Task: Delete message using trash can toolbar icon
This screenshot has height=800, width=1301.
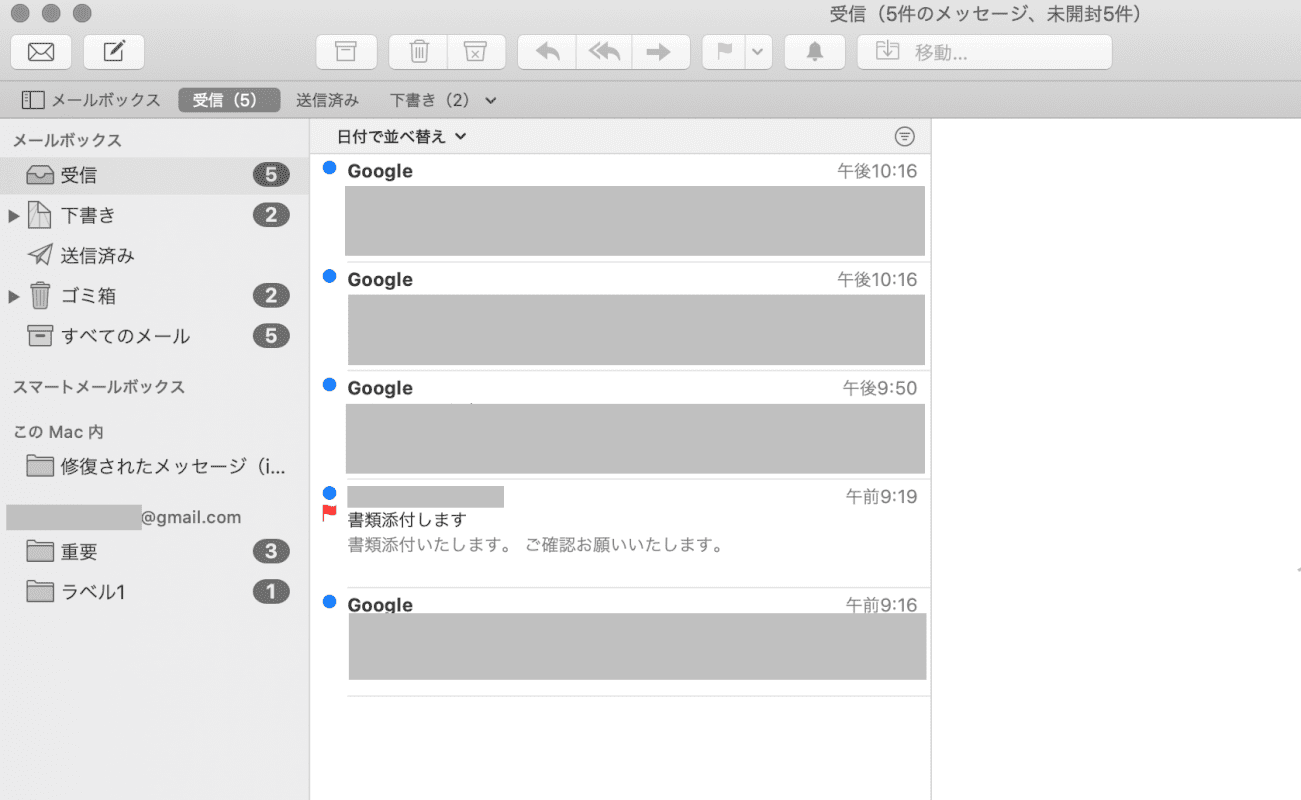Action: 419,52
